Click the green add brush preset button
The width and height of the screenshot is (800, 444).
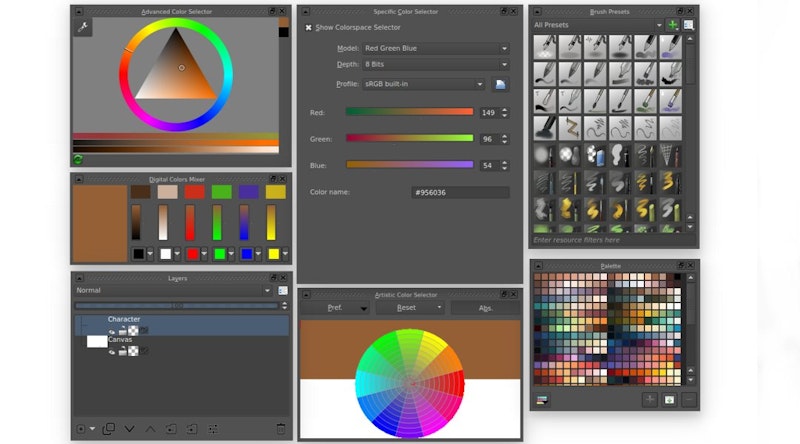click(673, 24)
